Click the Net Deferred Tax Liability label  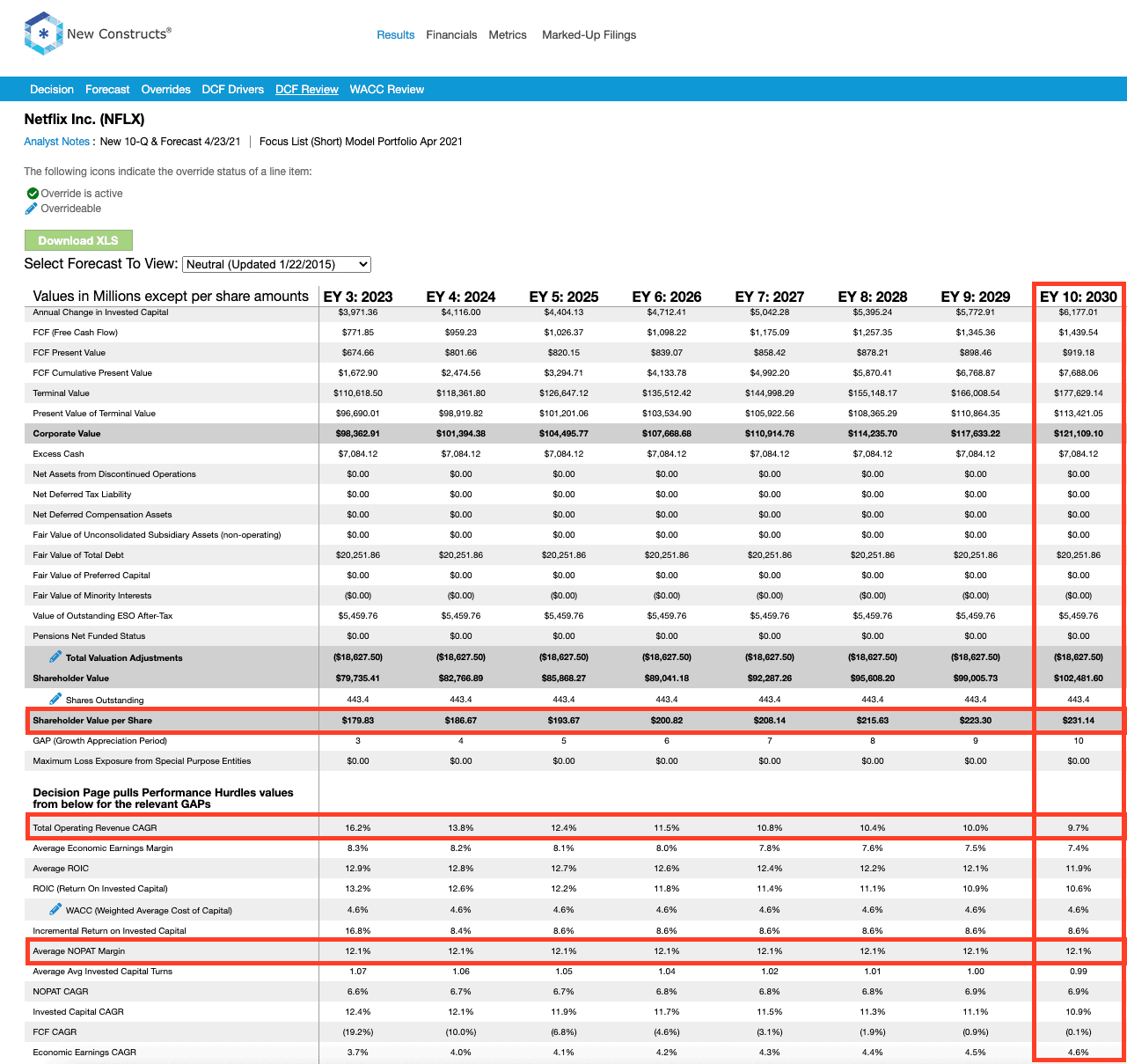point(82,495)
